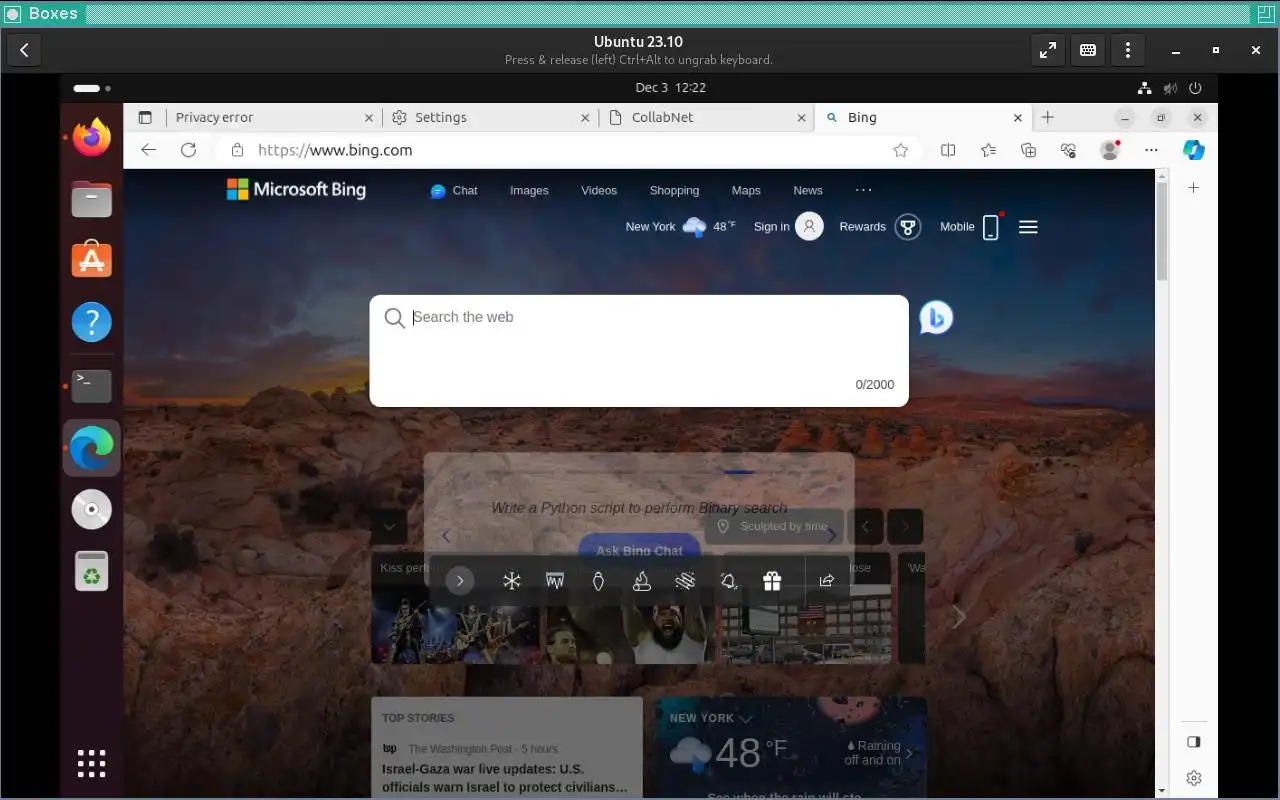Click the search magnifier icon
Image resolution: width=1280 pixels, height=800 pixels.
[x=395, y=318]
